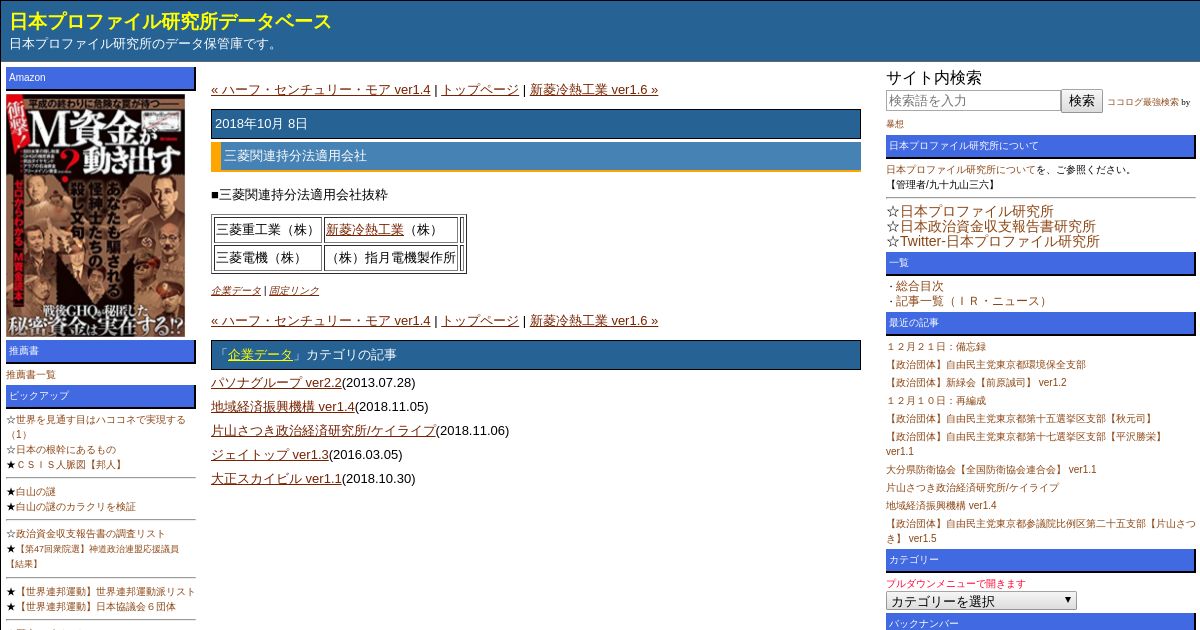Open article 大正スカイビル ver1.1
The width and height of the screenshot is (1200, 630).
(276, 478)
